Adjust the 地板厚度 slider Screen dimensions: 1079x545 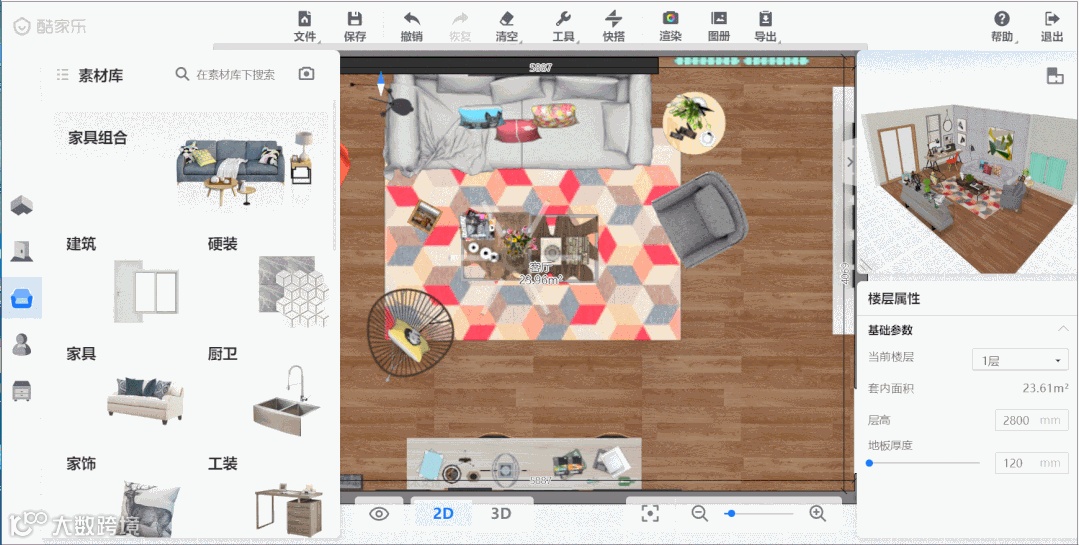click(923, 463)
